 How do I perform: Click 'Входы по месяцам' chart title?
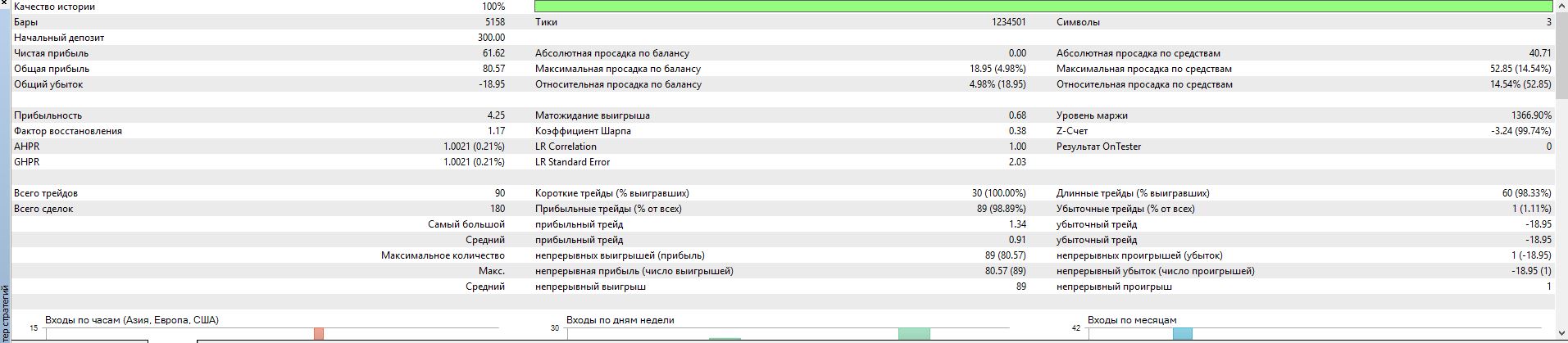click(x=1132, y=320)
